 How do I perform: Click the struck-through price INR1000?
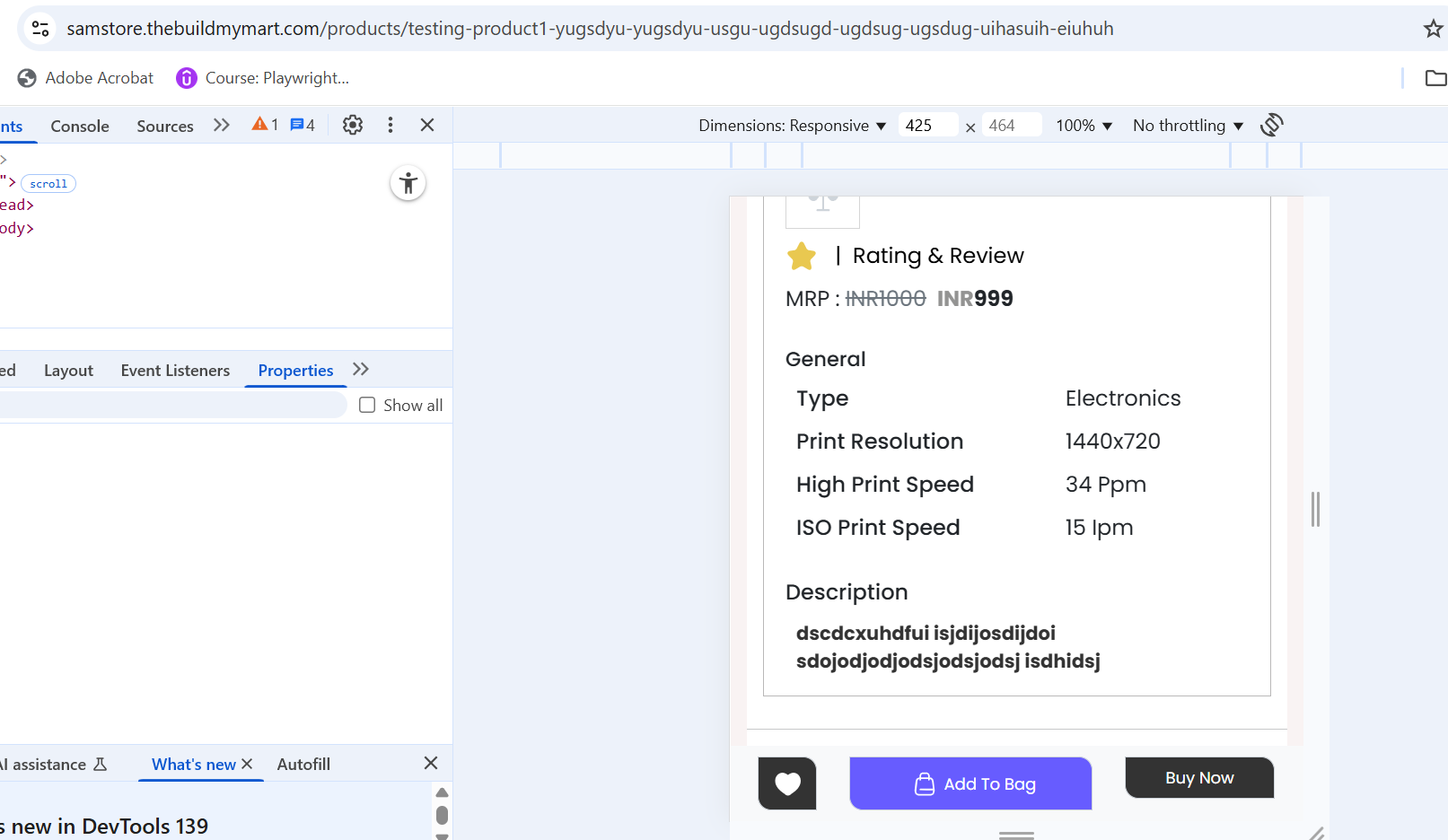[885, 299]
